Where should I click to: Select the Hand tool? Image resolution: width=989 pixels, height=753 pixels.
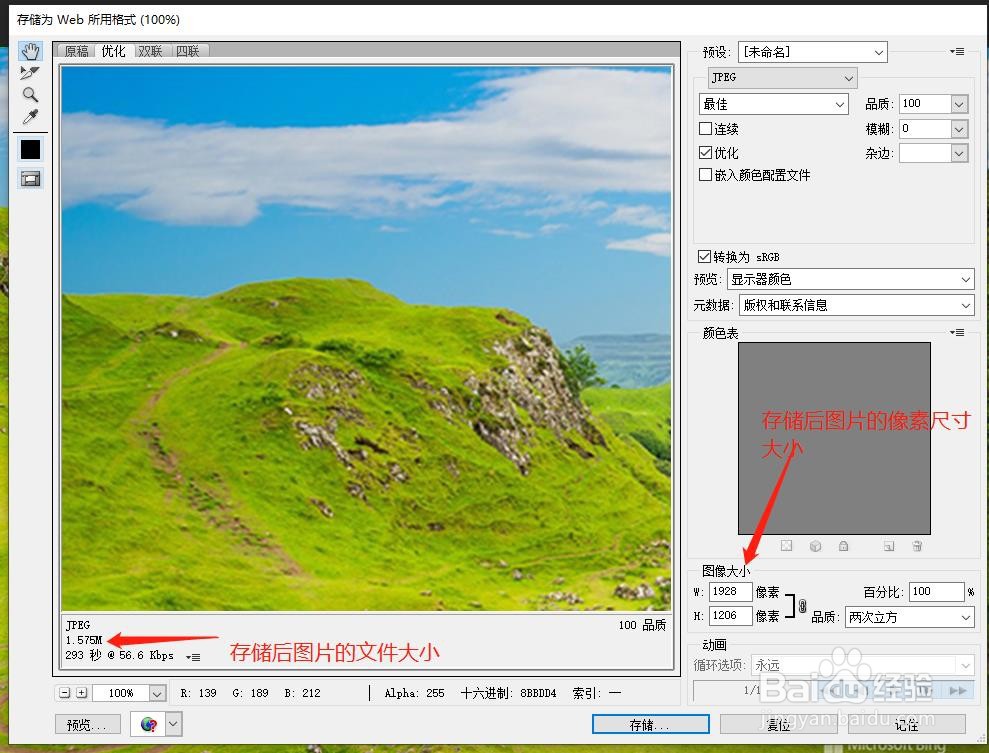[x=30, y=51]
